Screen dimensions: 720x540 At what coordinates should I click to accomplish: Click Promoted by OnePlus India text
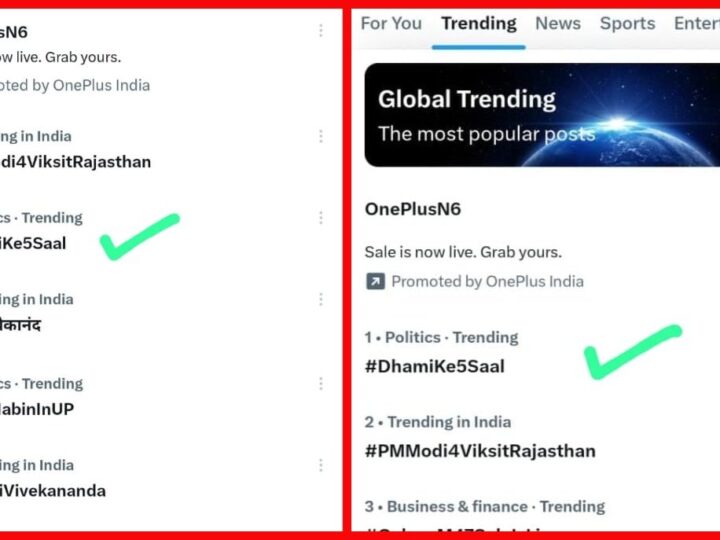(487, 281)
